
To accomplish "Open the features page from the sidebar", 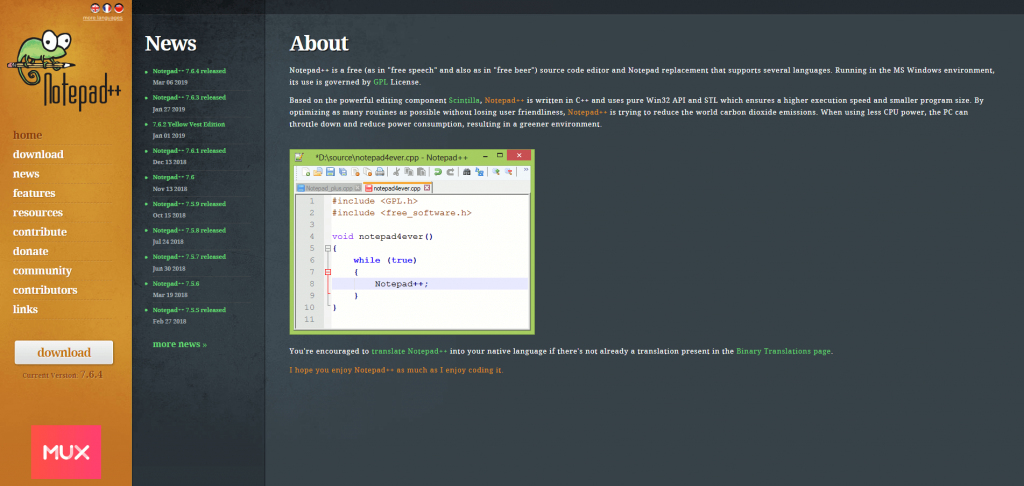I will pos(34,193).
